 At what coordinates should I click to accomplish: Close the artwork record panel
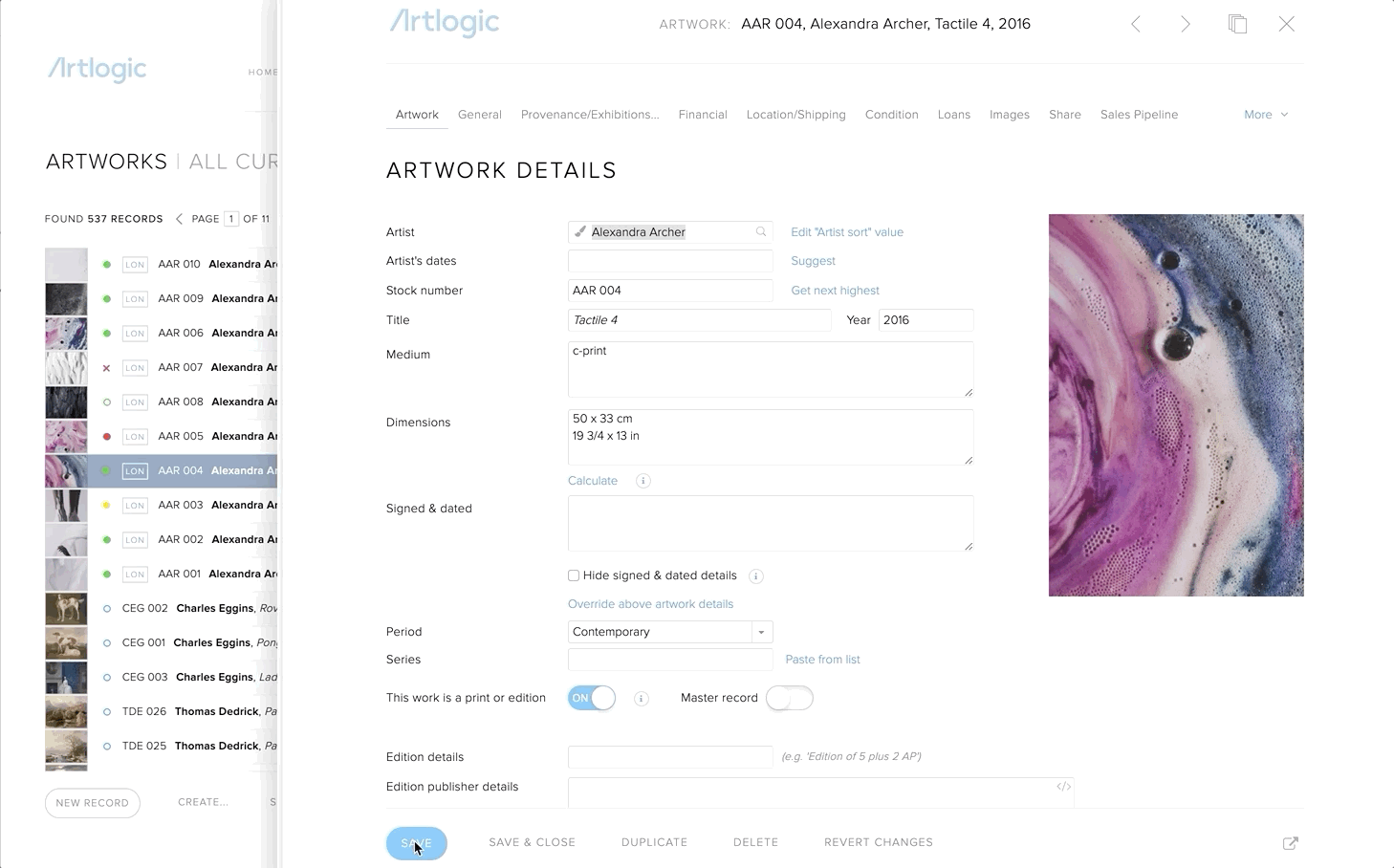(1287, 24)
